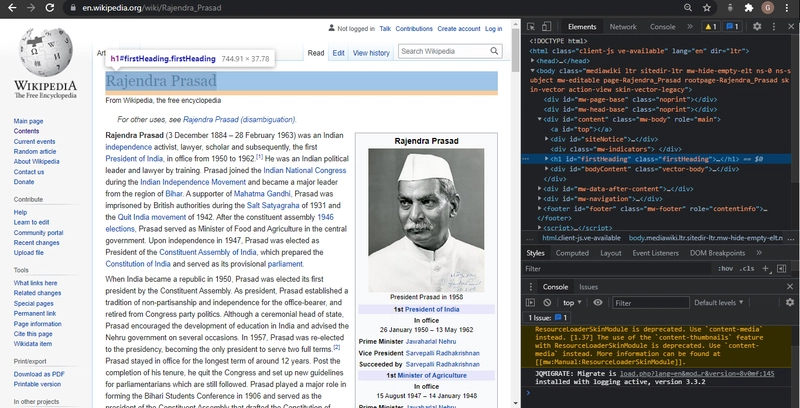800x408 pixels.
Task: Show more Styles pane tabs chevron
Action: [x=759, y=252]
